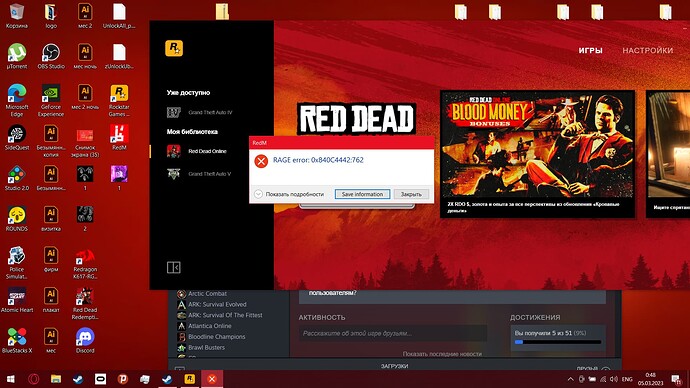Screen dimensions: 690x388
Task: Click Закрыть button in RAGE error dialog
Action: tap(411, 194)
